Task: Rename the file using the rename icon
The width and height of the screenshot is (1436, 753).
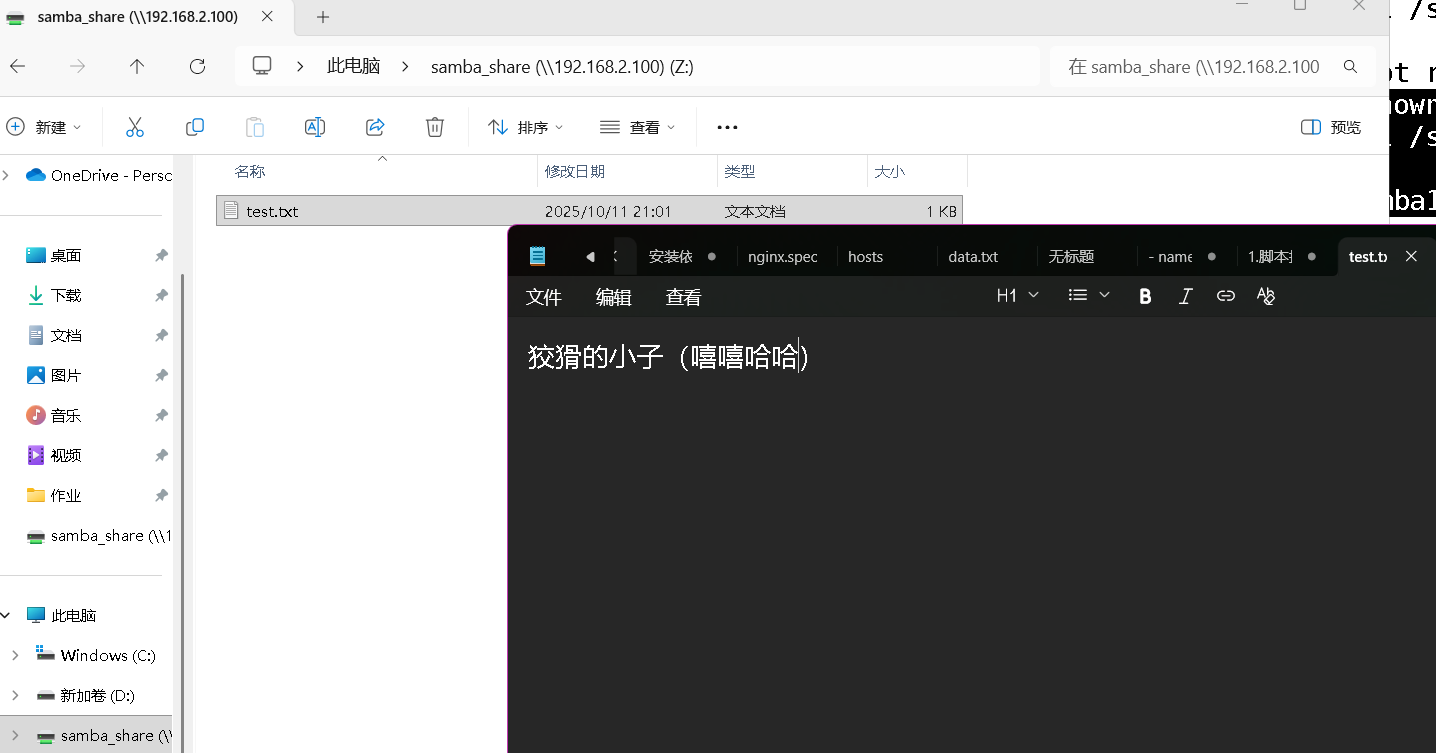Action: pos(314,127)
